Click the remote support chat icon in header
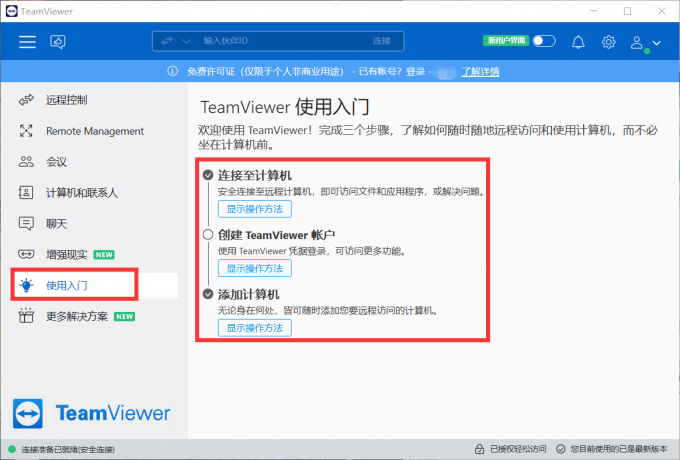 58,42
